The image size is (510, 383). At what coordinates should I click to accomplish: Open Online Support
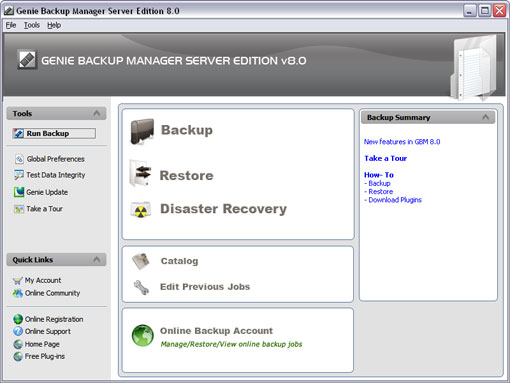(x=48, y=332)
